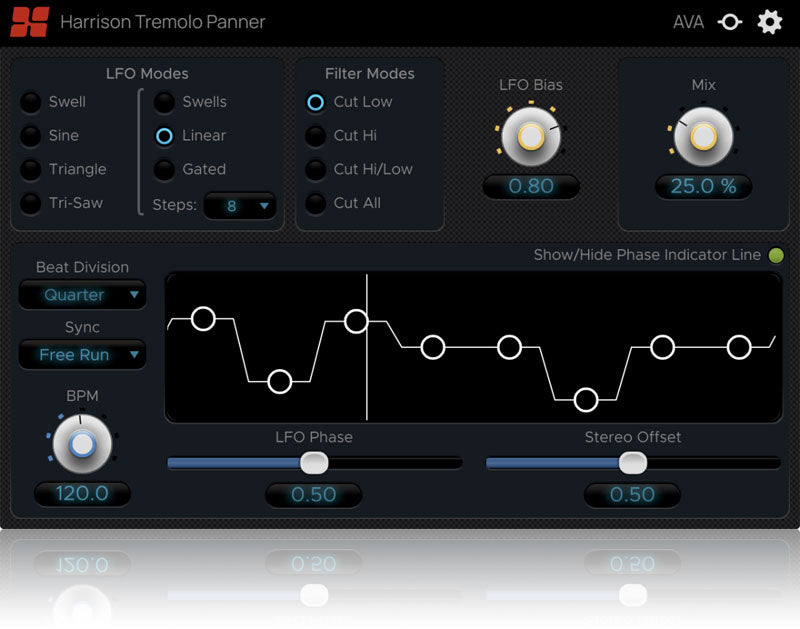Click the first step node in waveform display

(203, 319)
